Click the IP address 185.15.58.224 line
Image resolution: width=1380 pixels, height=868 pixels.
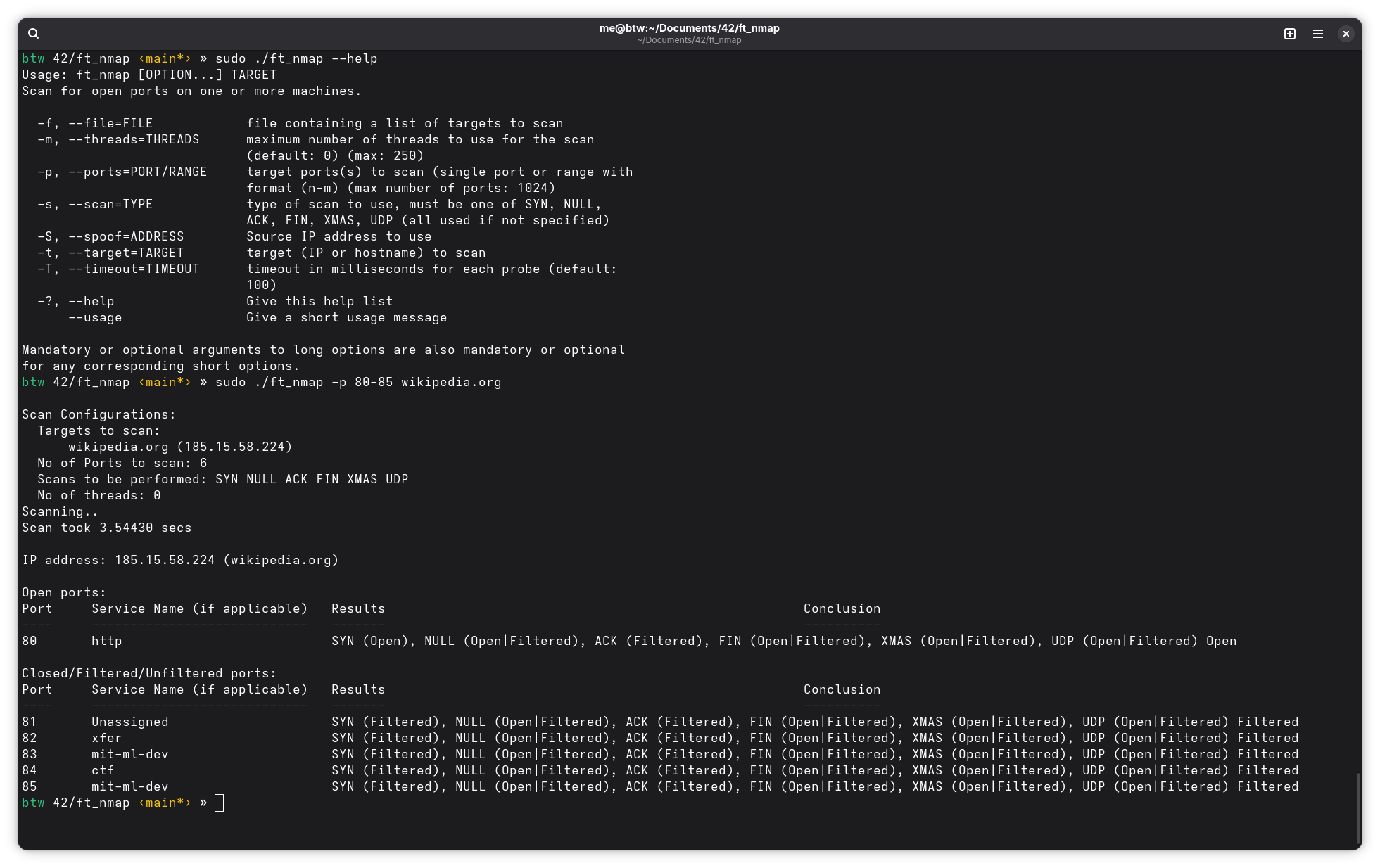tap(180, 559)
